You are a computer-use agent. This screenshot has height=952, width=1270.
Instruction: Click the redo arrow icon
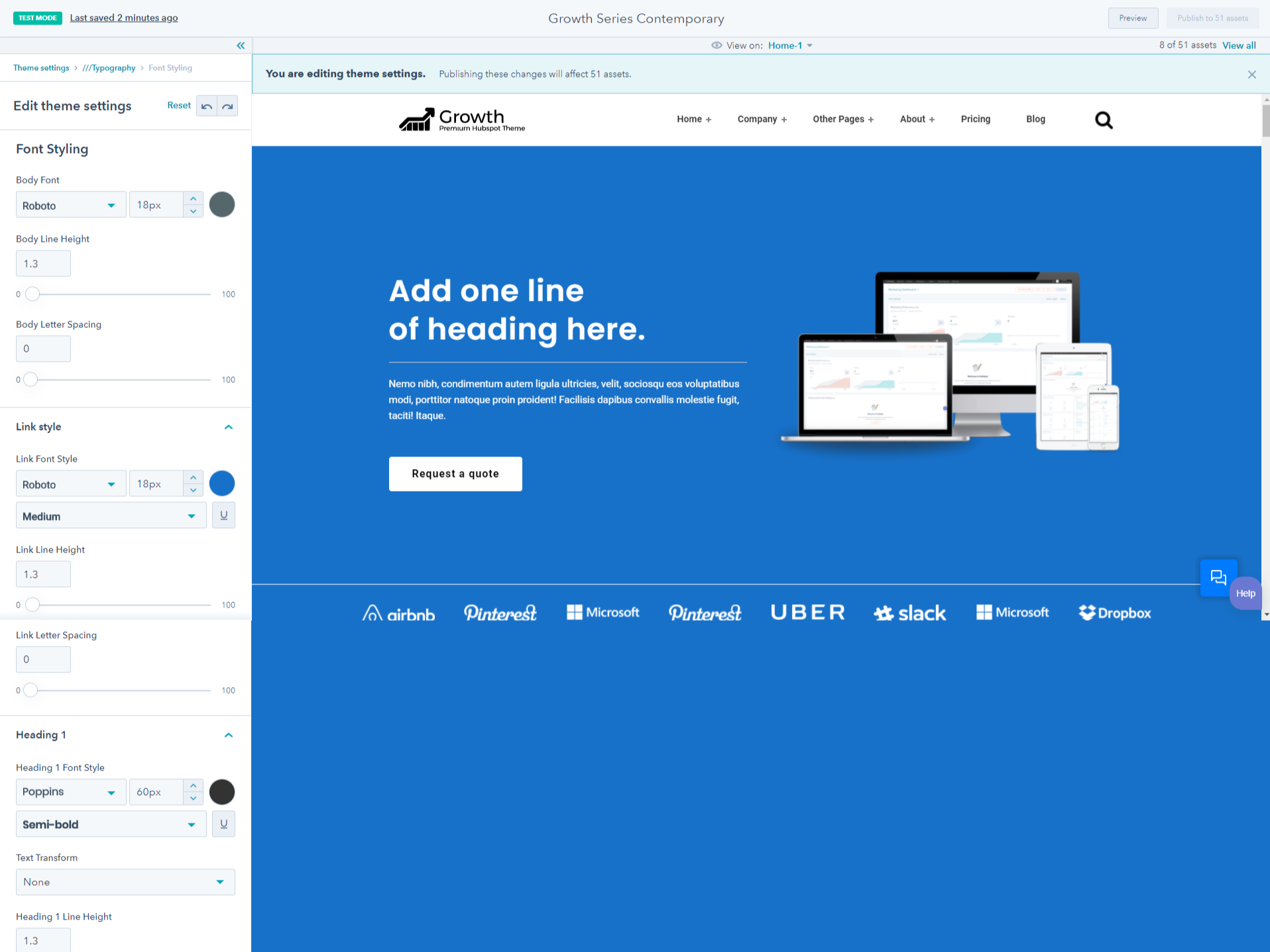227,106
